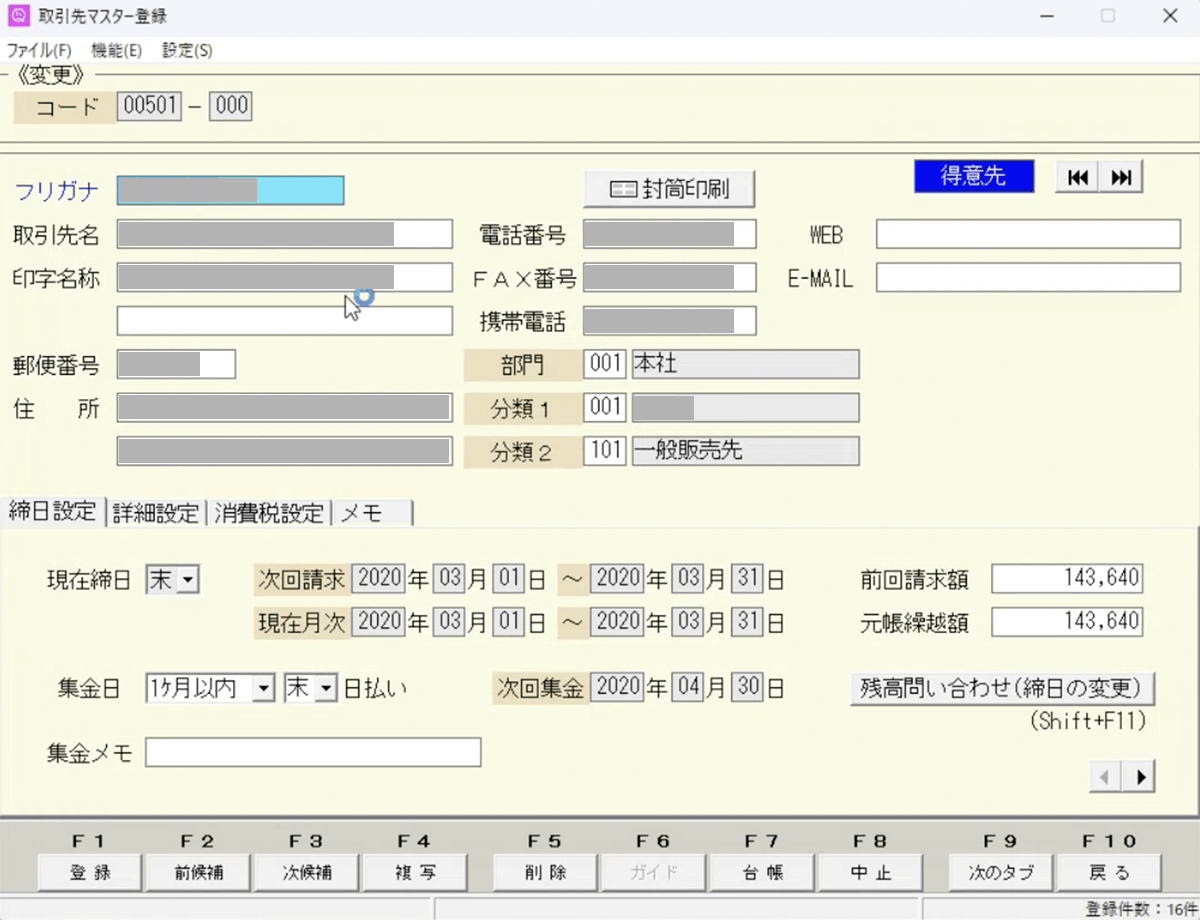Click 残高問い合わせ(締日の変更) button

[x=1003, y=688]
